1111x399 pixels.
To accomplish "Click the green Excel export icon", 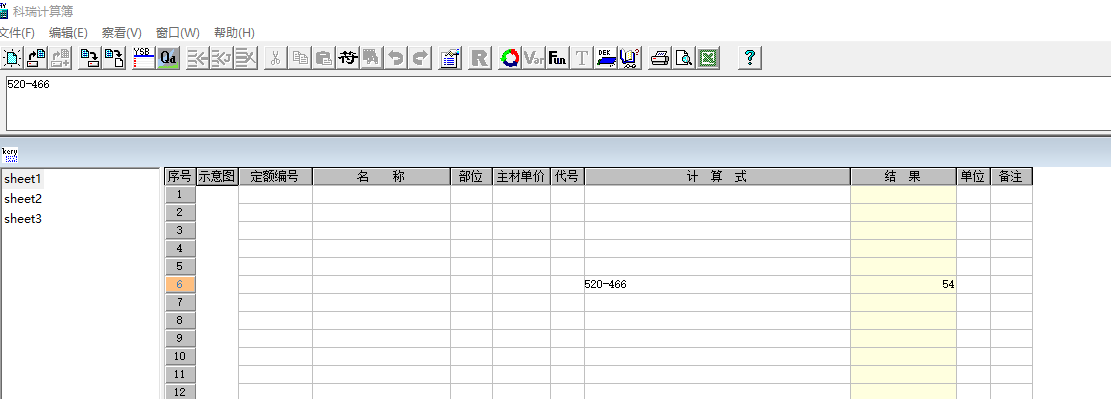I will (x=708, y=57).
